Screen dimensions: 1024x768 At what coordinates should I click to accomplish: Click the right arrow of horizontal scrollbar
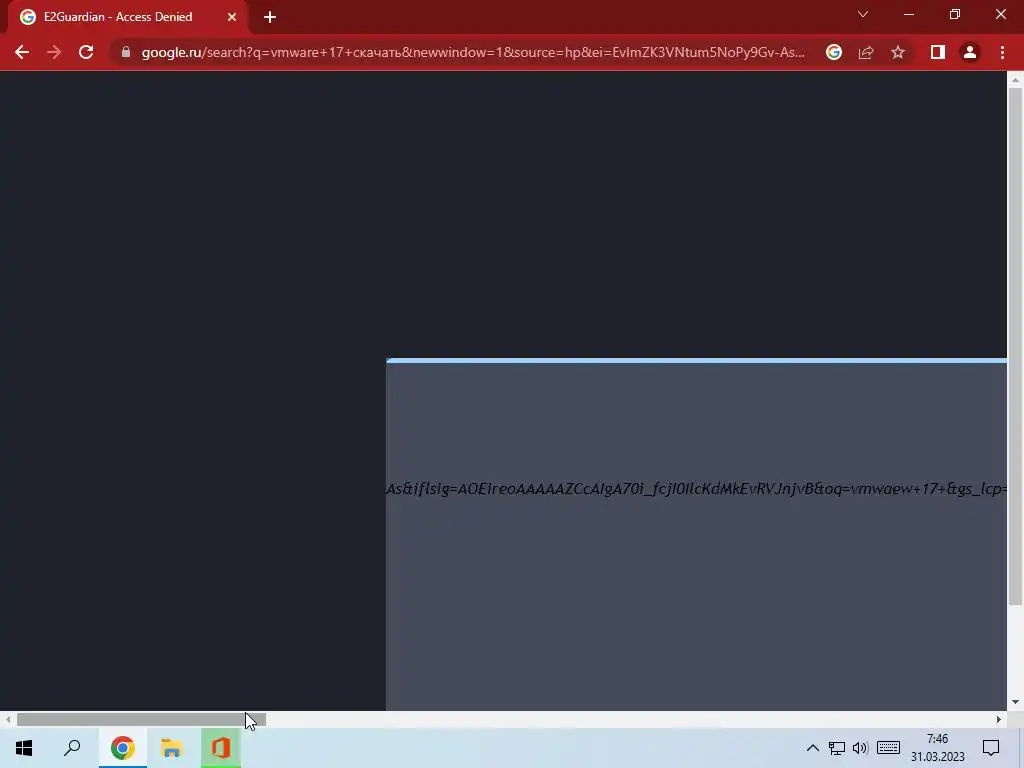999,720
